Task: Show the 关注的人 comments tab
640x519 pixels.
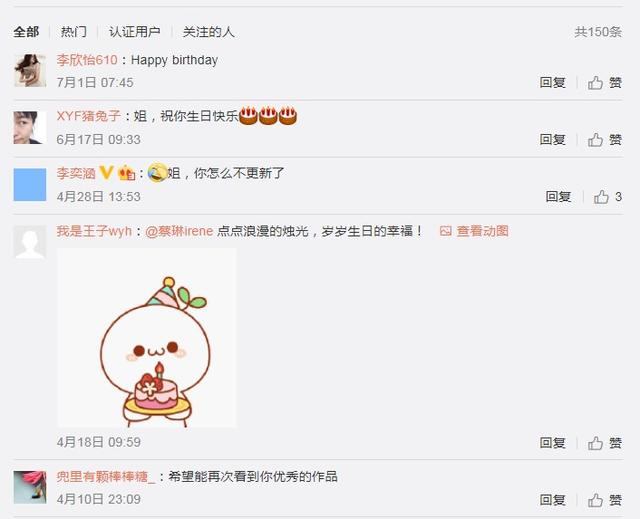Action: point(209,32)
